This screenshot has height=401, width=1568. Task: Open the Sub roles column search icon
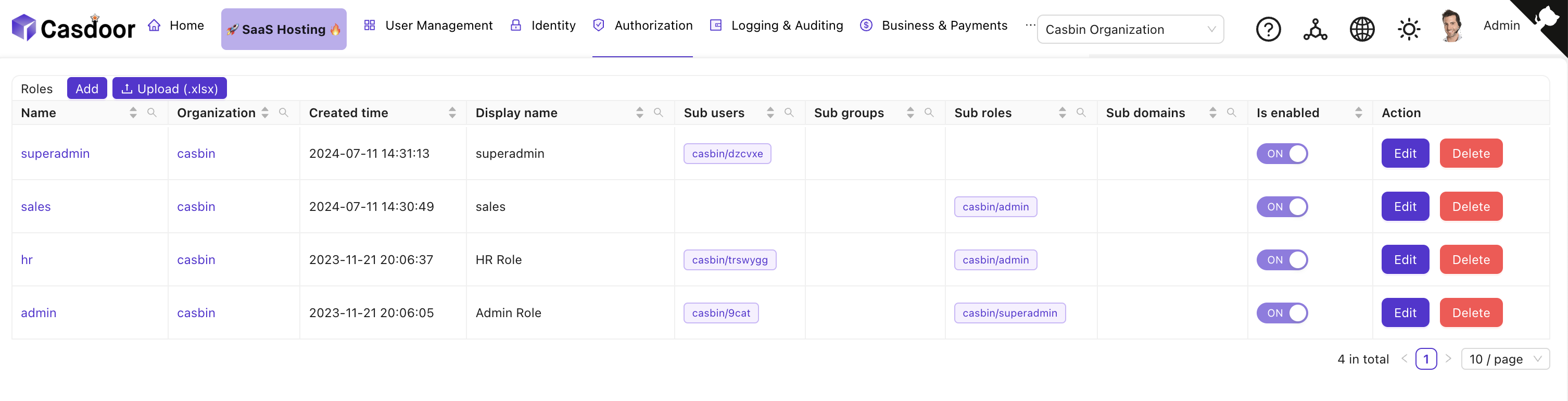tap(1082, 112)
